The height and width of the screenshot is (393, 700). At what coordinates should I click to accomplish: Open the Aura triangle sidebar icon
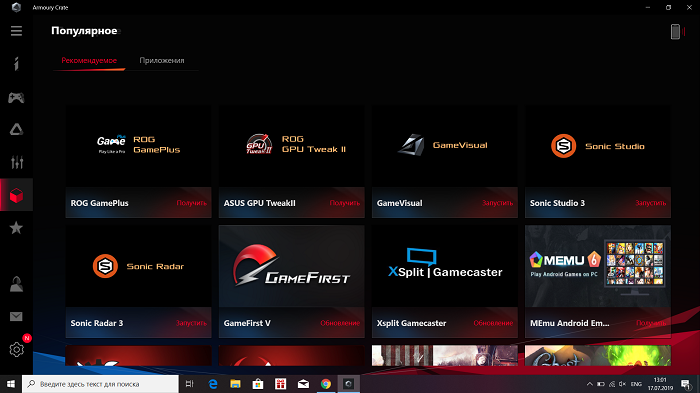[17, 130]
